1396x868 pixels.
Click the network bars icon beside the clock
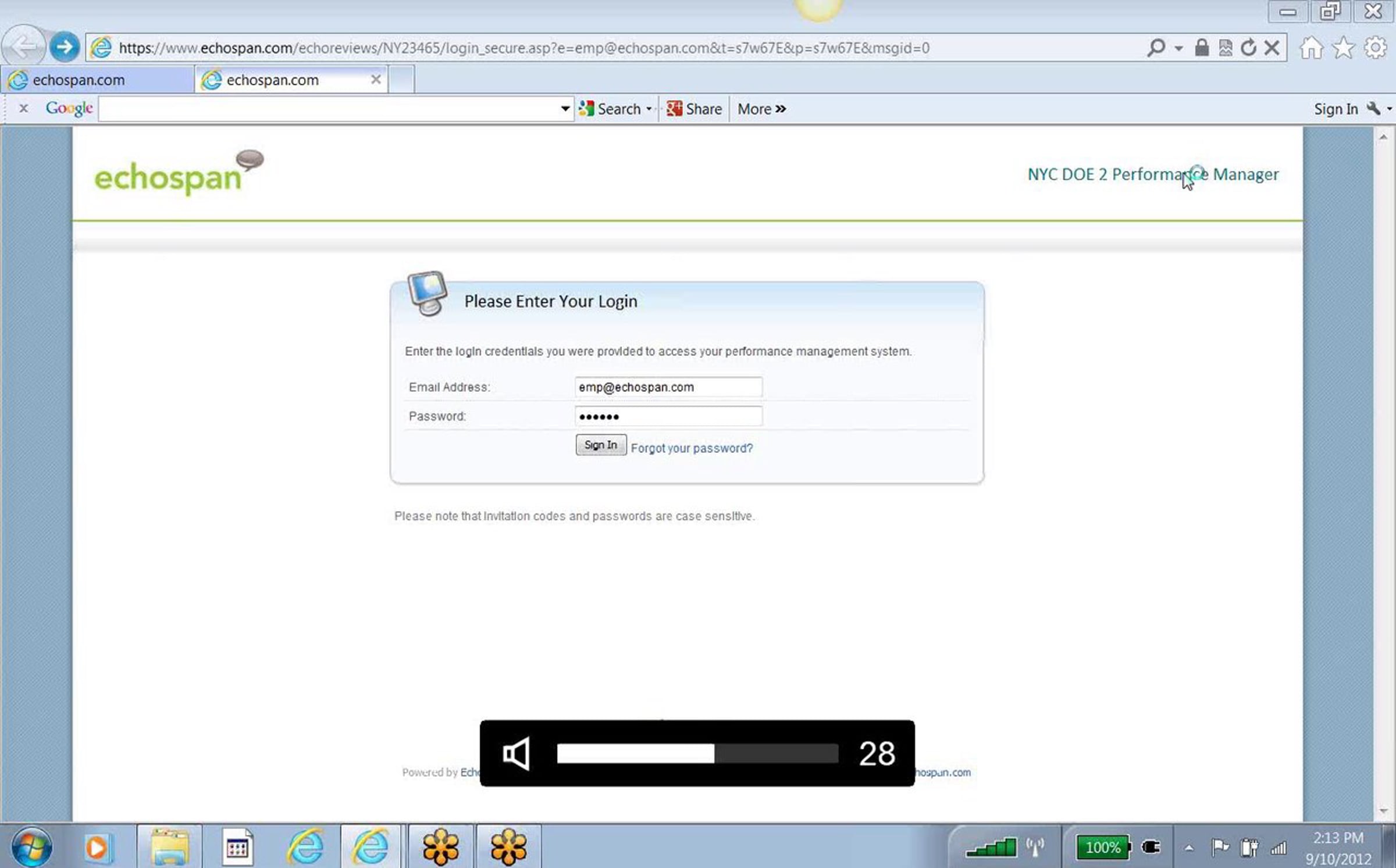click(x=1279, y=848)
